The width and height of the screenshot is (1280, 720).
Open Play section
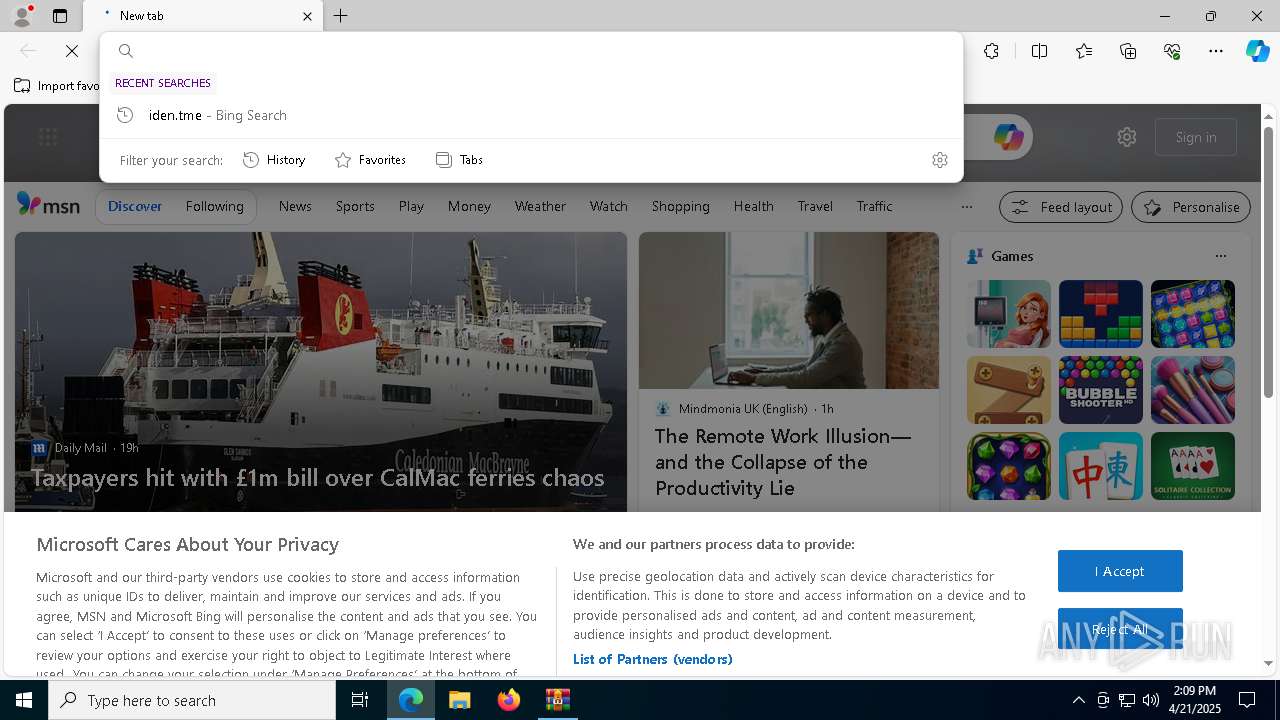click(x=411, y=206)
